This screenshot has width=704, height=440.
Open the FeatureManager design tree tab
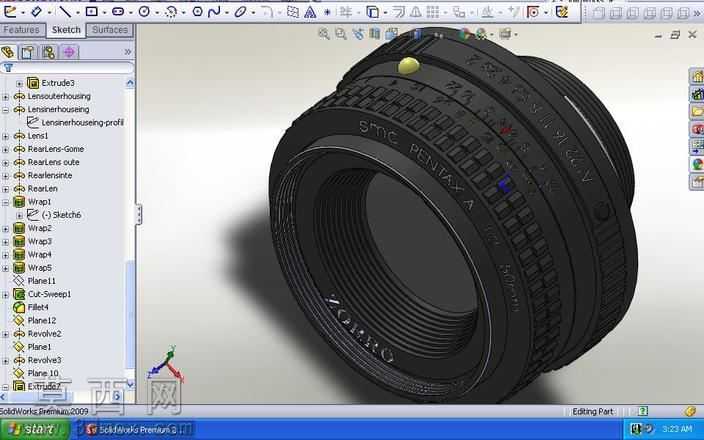[8, 52]
